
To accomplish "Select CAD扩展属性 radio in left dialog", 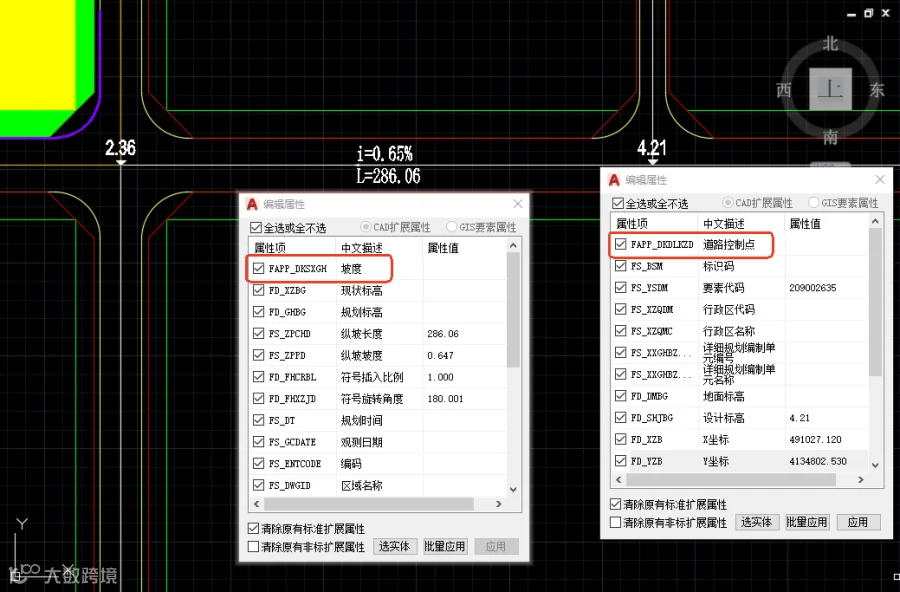I will (x=365, y=227).
